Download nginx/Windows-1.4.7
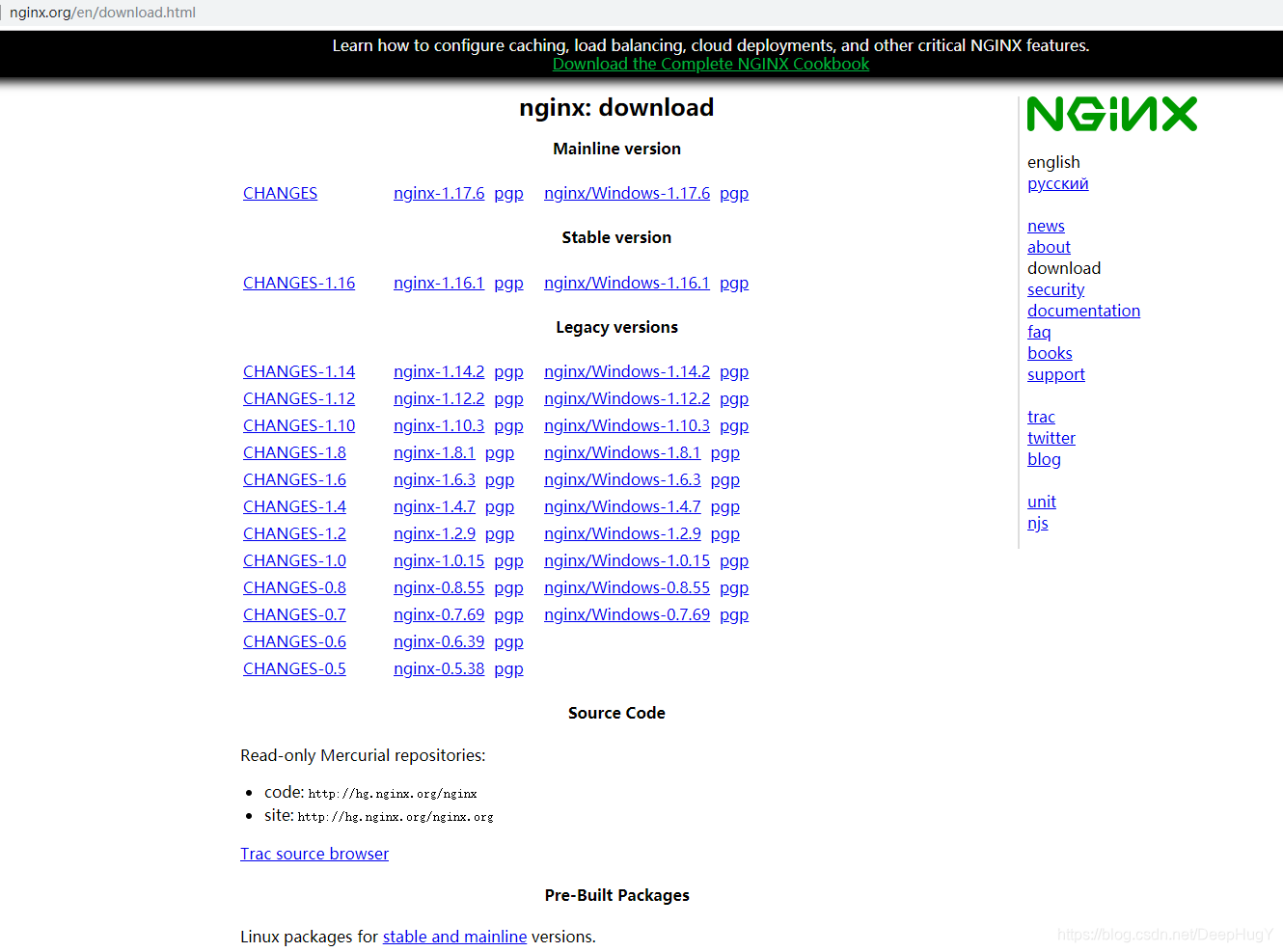This screenshot has height=952, width=1283. [622, 506]
